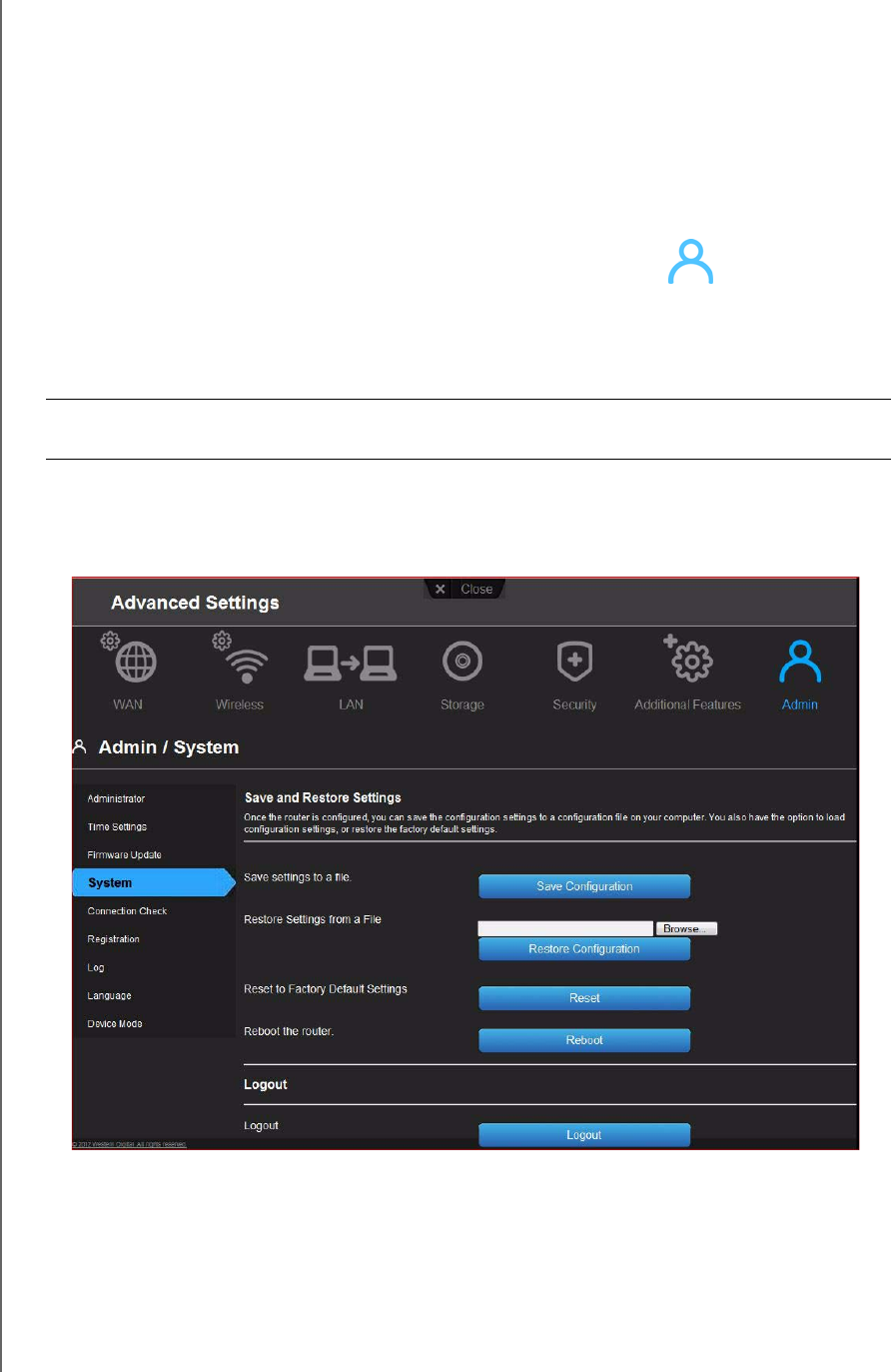The height and width of the screenshot is (1372, 891).
Task: Open Log in sidebar
Action: click(96, 968)
